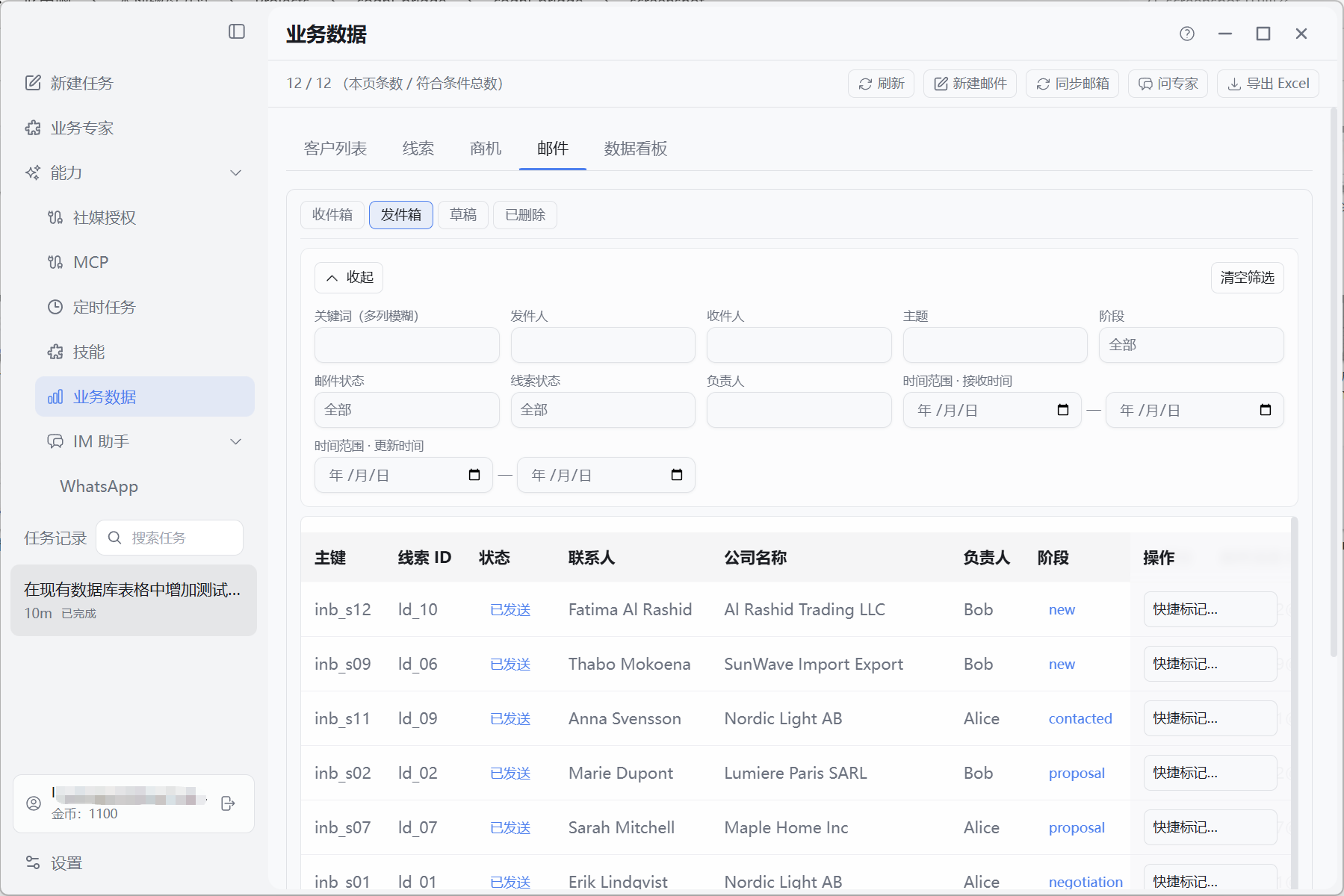Collapse filters with the 收起 button
Image resolution: width=1344 pixels, height=896 pixels.
pos(349,278)
